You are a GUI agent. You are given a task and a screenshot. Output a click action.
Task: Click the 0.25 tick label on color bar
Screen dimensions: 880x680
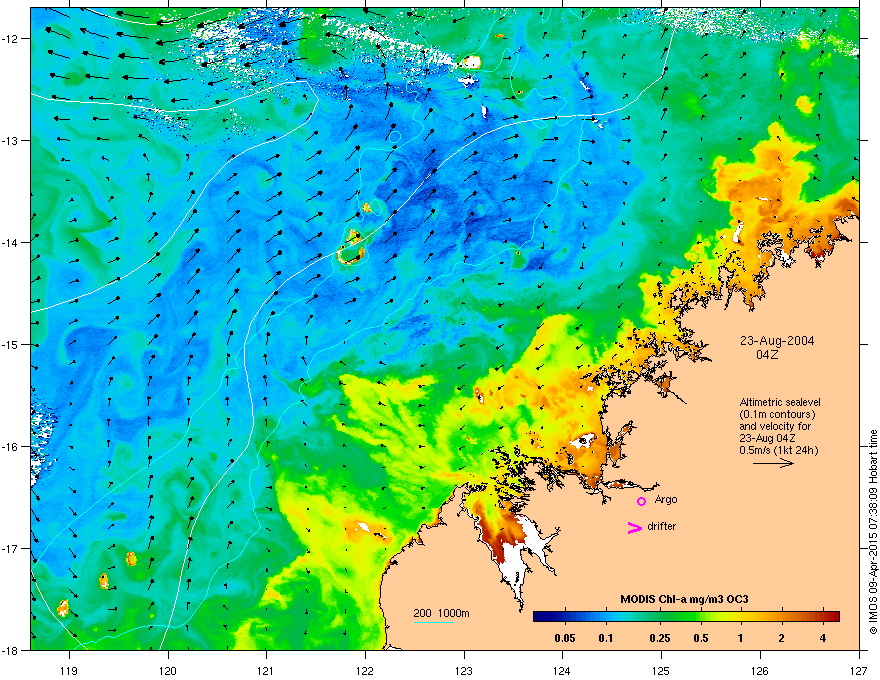click(x=660, y=638)
